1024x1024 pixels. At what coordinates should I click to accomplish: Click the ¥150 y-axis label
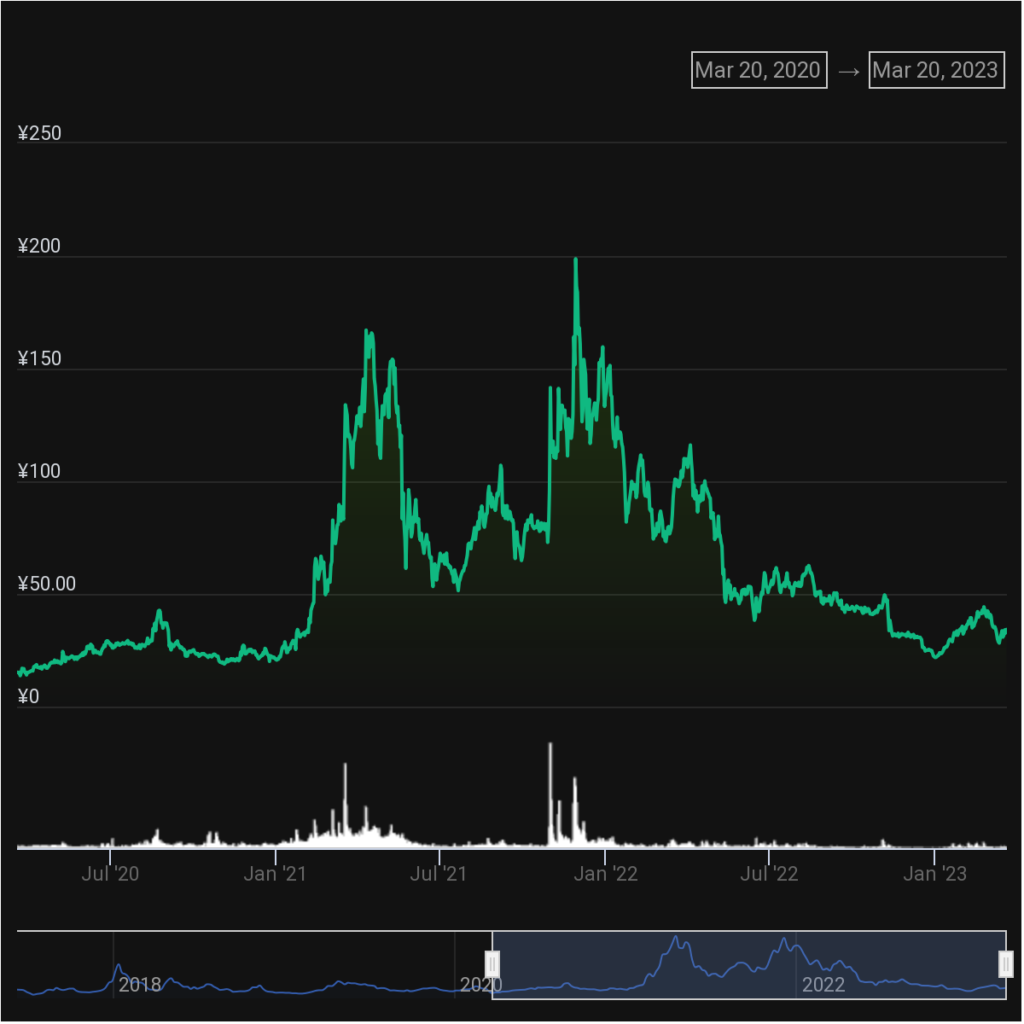[39, 359]
